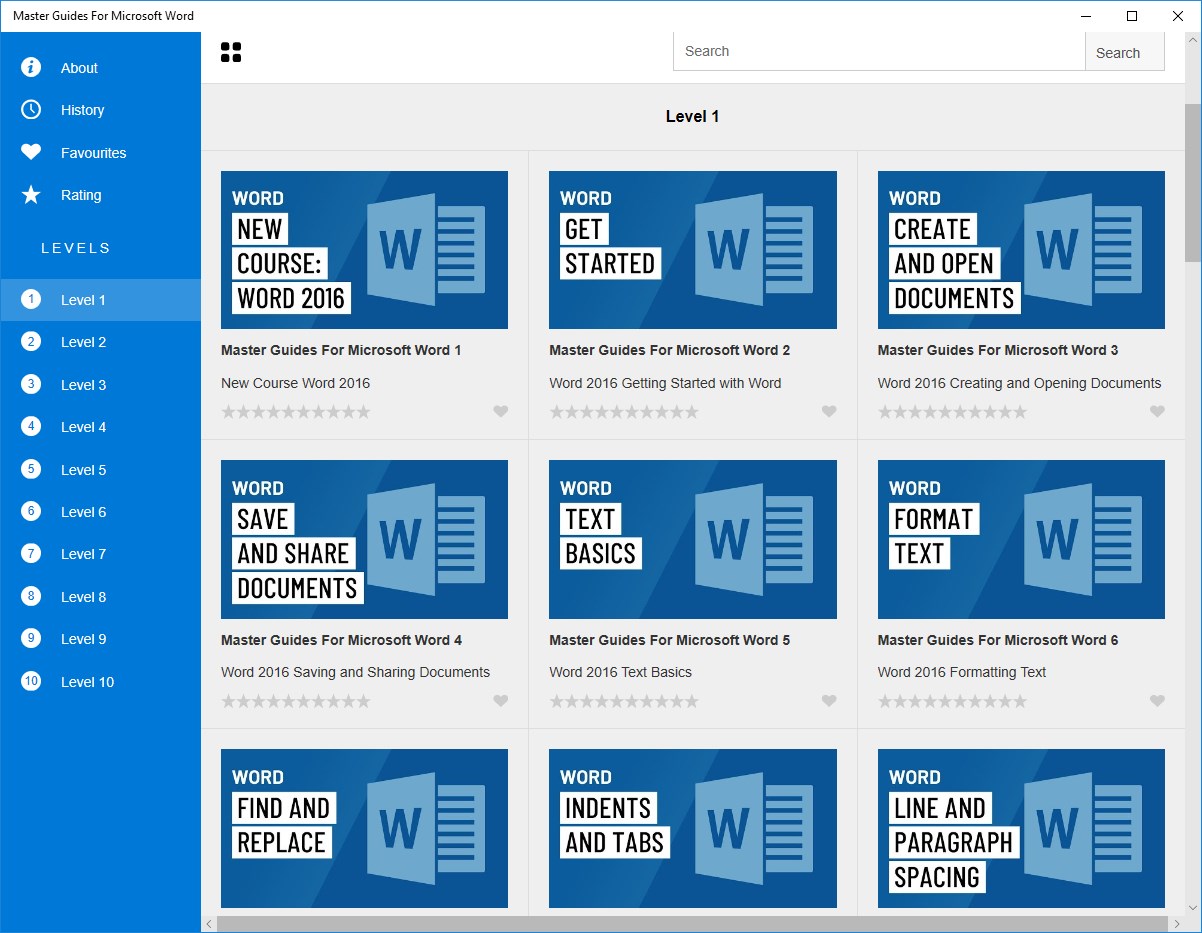Click horizontal scrollbar right arrow

pos(1176,924)
